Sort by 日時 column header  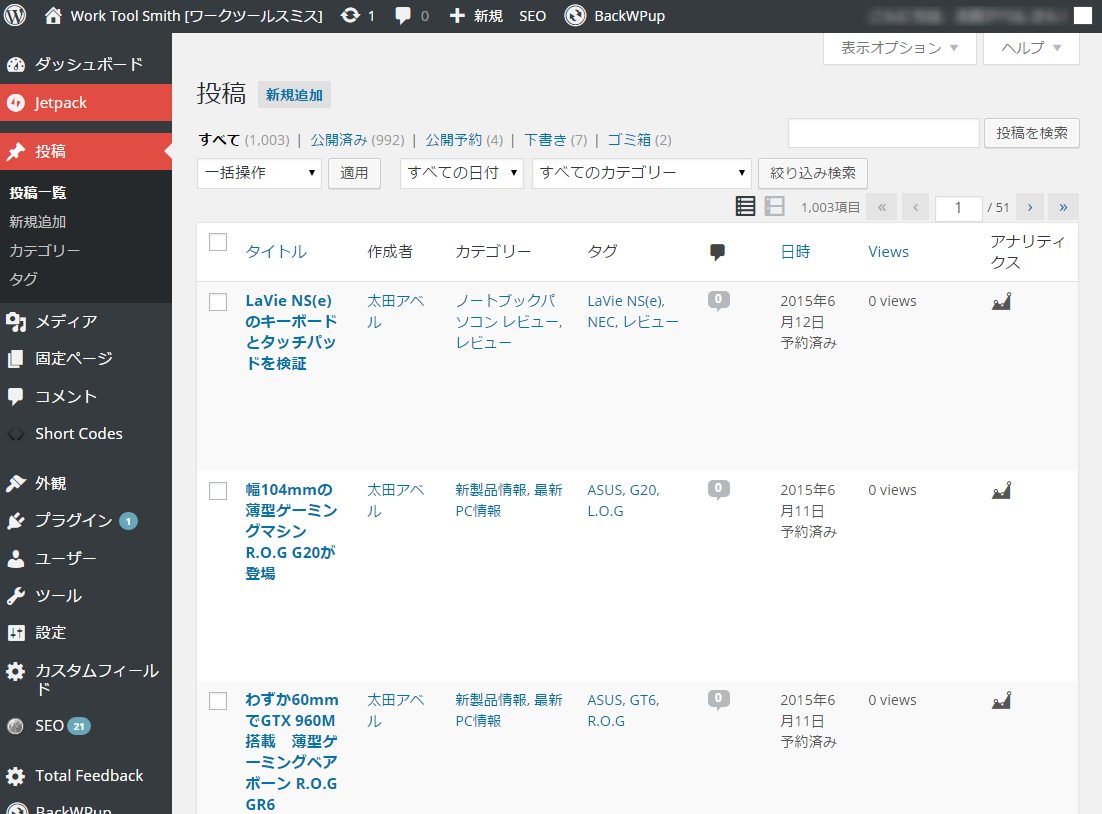tap(796, 252)
